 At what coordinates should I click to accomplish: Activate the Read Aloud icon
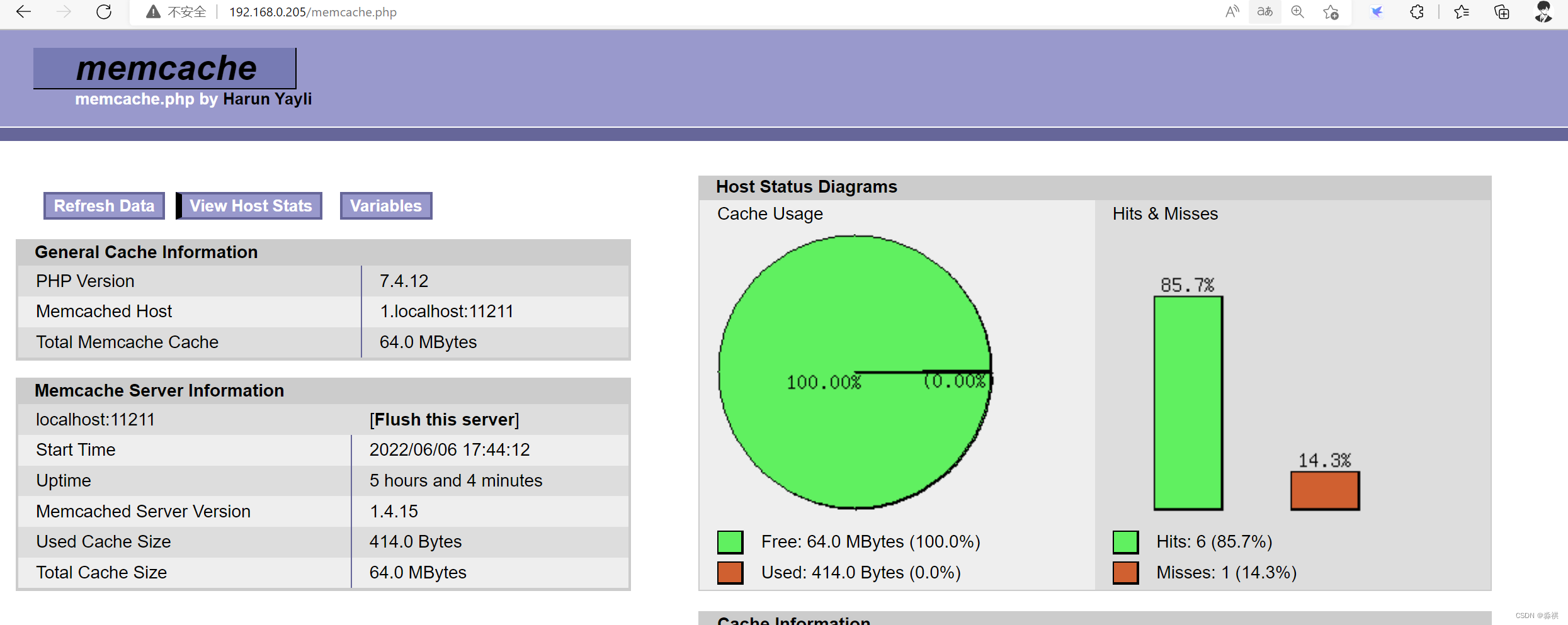[1231, 11]
